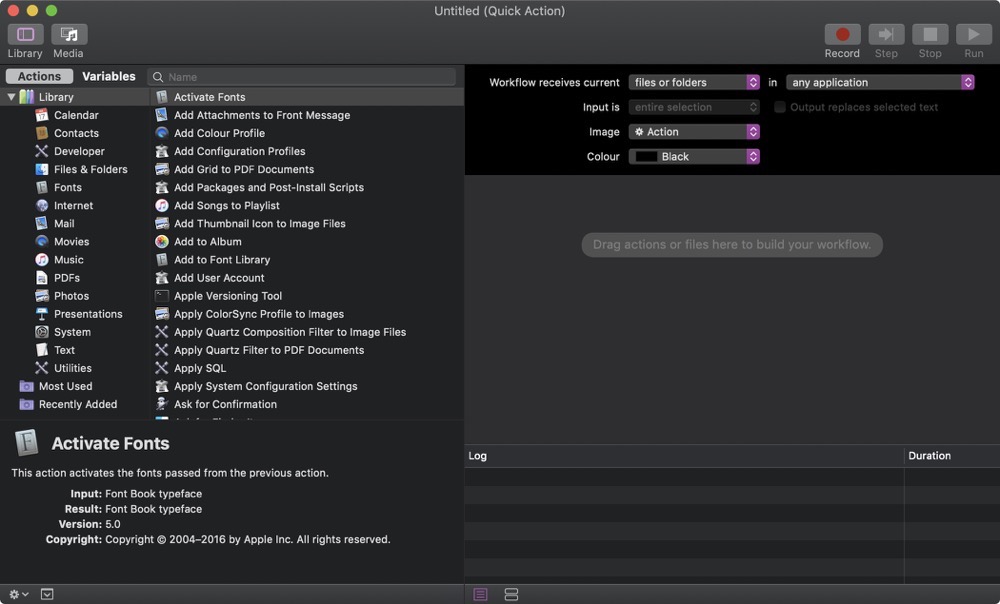This screenshot has width=1000, height=604.
Task: Select the PDFs category icon
Action: coord(41,277)
